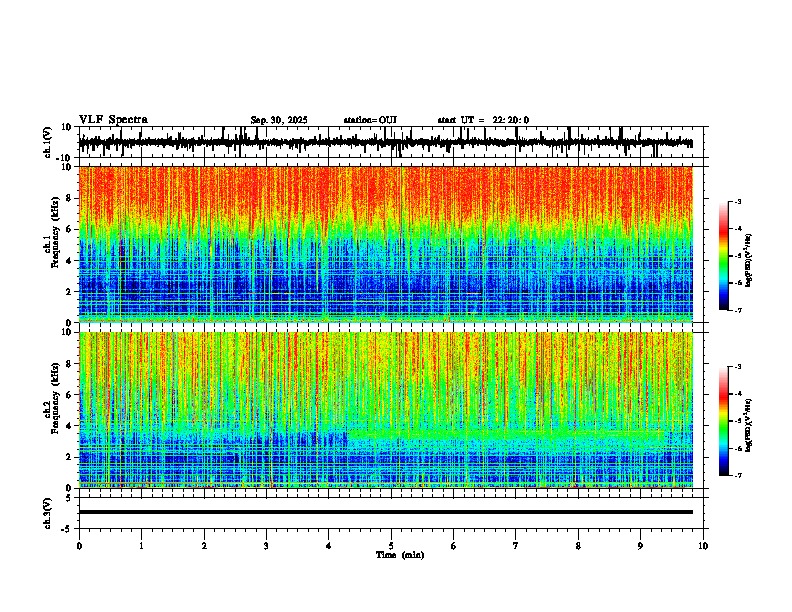This screenshot has height=612, width=792.
Task: Click the green emission band in ch.2 spectrogram
Action: pos(505,434)
